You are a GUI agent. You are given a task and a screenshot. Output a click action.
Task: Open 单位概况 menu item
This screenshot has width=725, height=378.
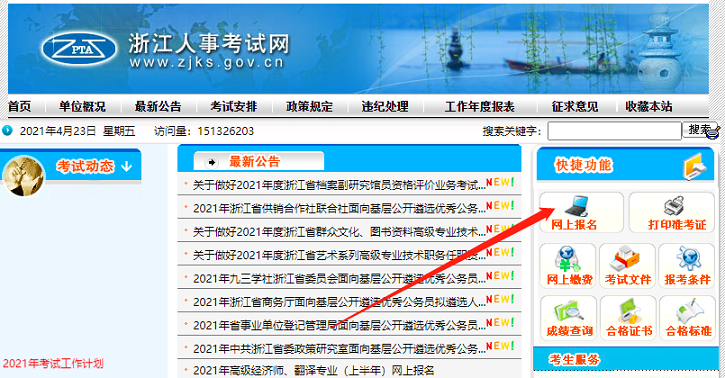[x=82, y=107]
